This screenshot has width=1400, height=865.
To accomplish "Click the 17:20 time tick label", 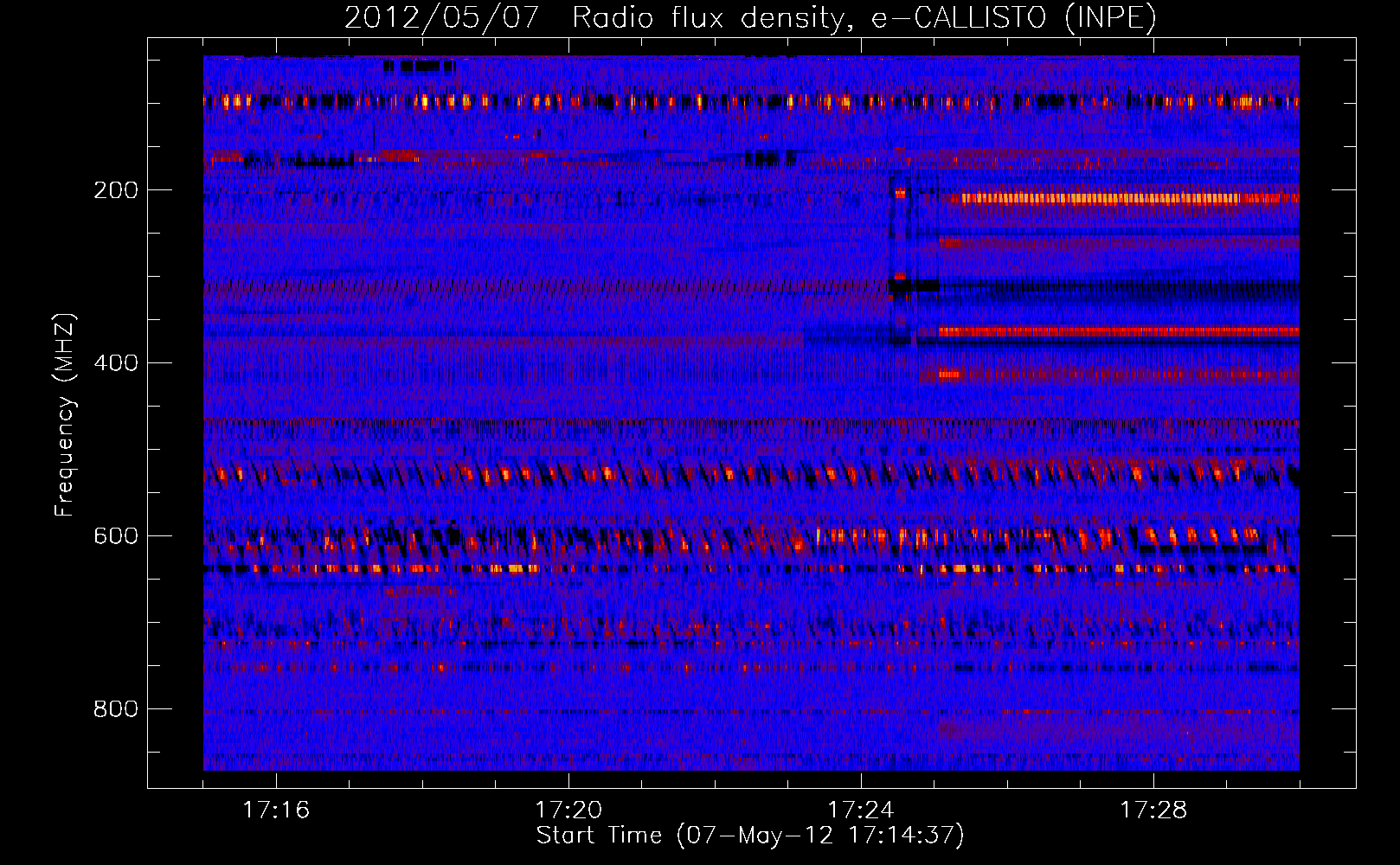I will (568, 810).
